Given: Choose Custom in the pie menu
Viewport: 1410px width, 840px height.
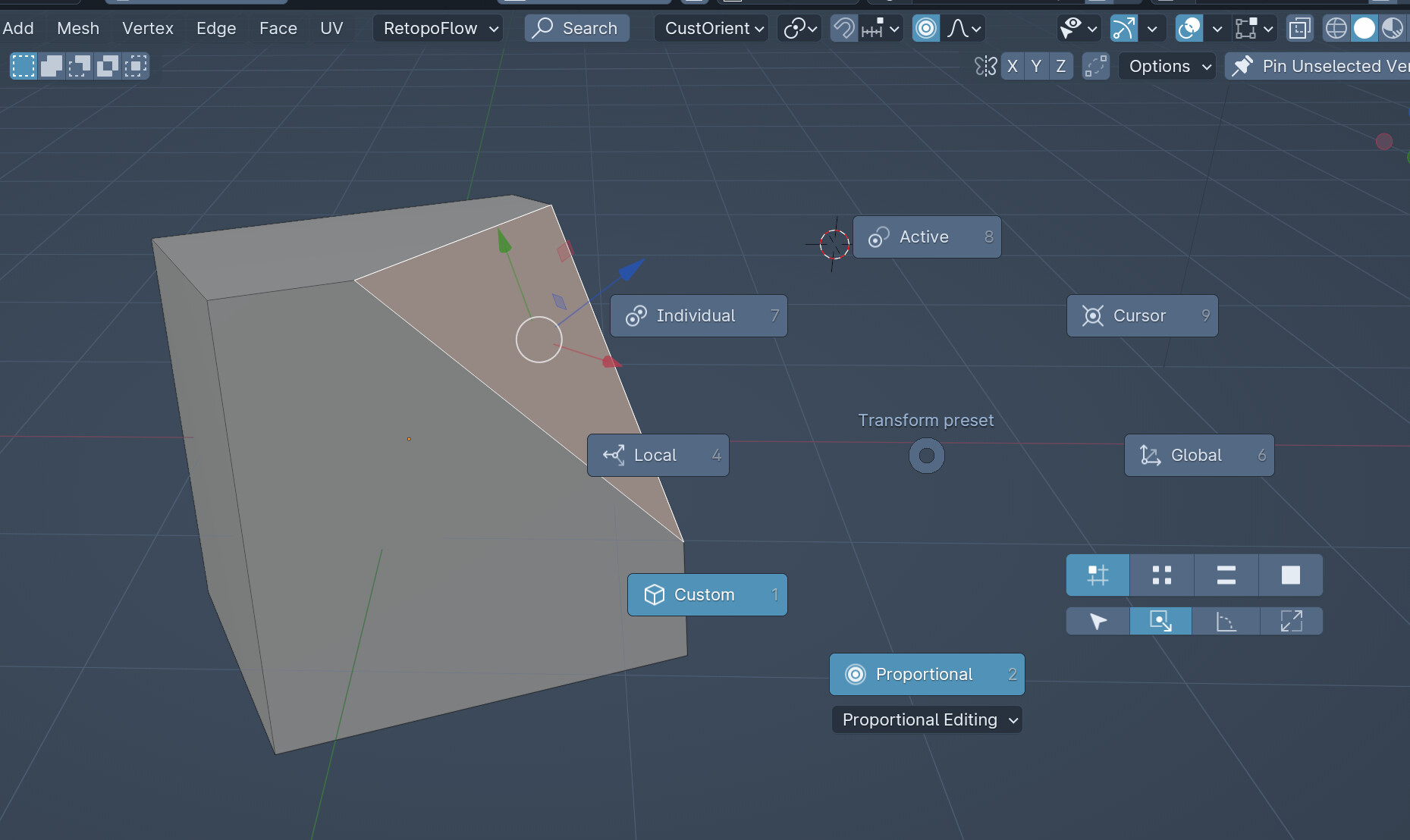Looking at the screenshot, I should coord(707,595).
